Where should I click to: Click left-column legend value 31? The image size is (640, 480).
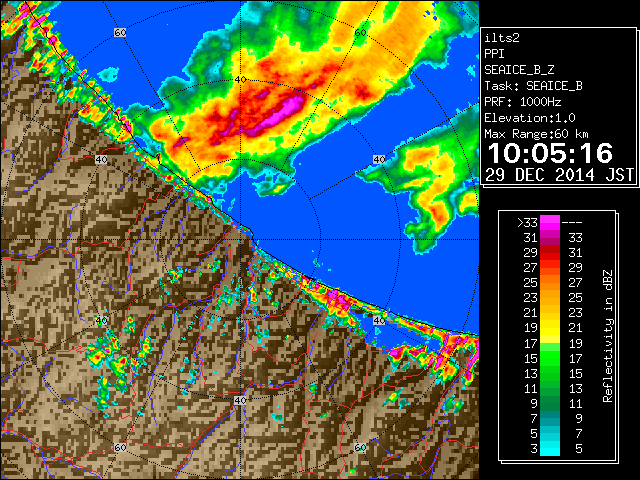(531, 238)
